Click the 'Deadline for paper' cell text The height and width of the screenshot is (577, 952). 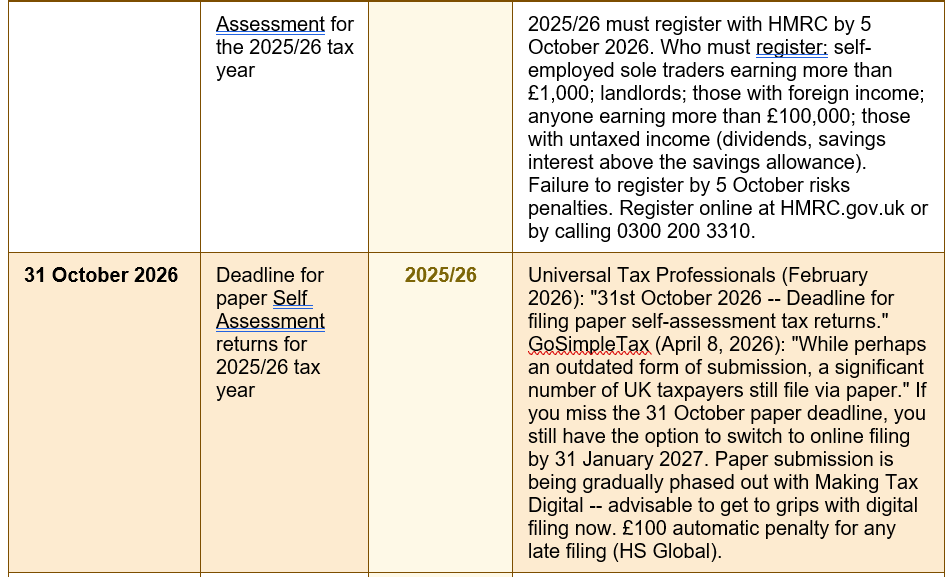tap(270, 287)
